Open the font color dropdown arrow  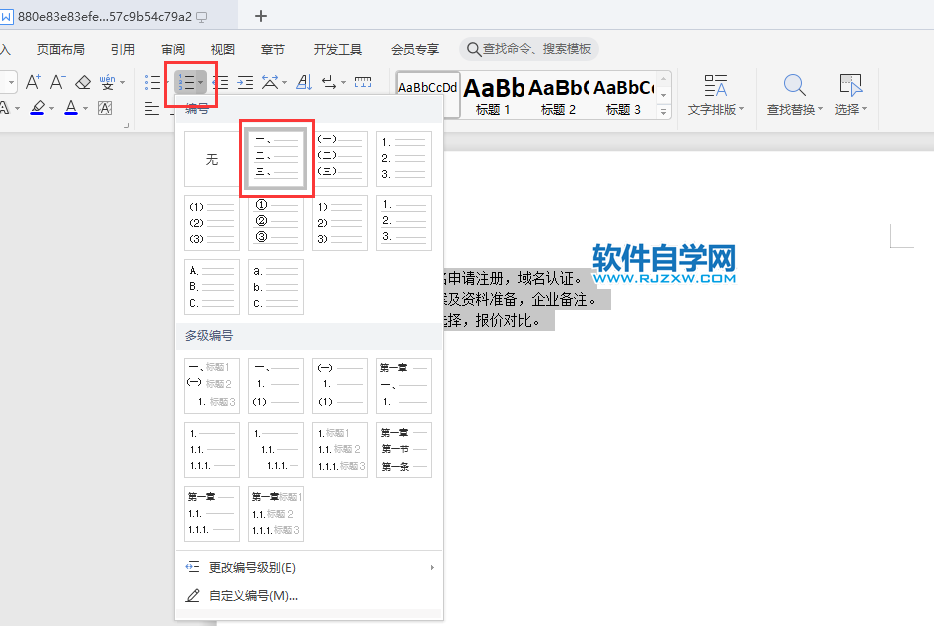coord(85,108)
